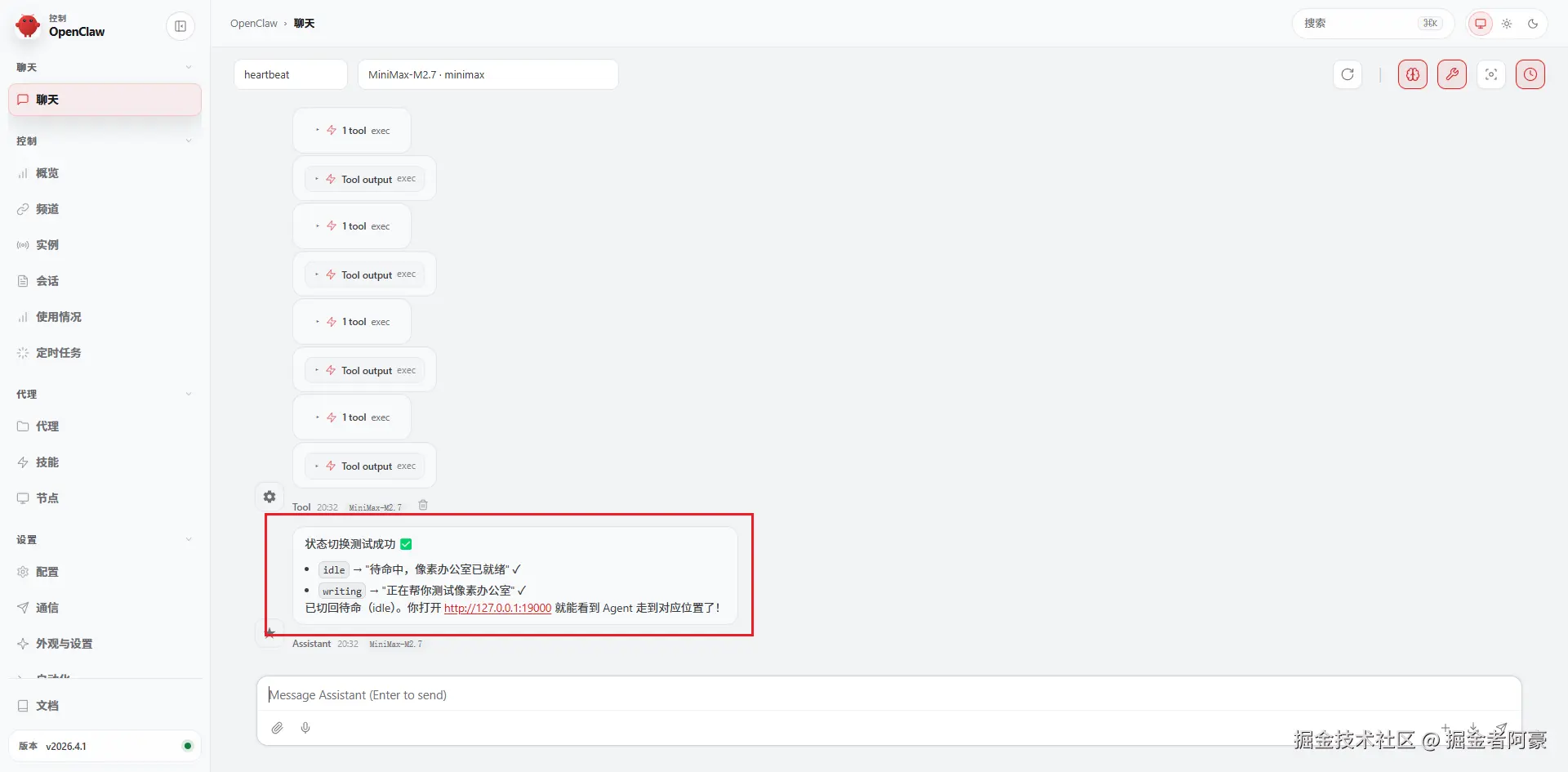Switch to the light sun theme
Image resolution: width=1568 pixels, height=772 pixels.
click(1507, 24)
